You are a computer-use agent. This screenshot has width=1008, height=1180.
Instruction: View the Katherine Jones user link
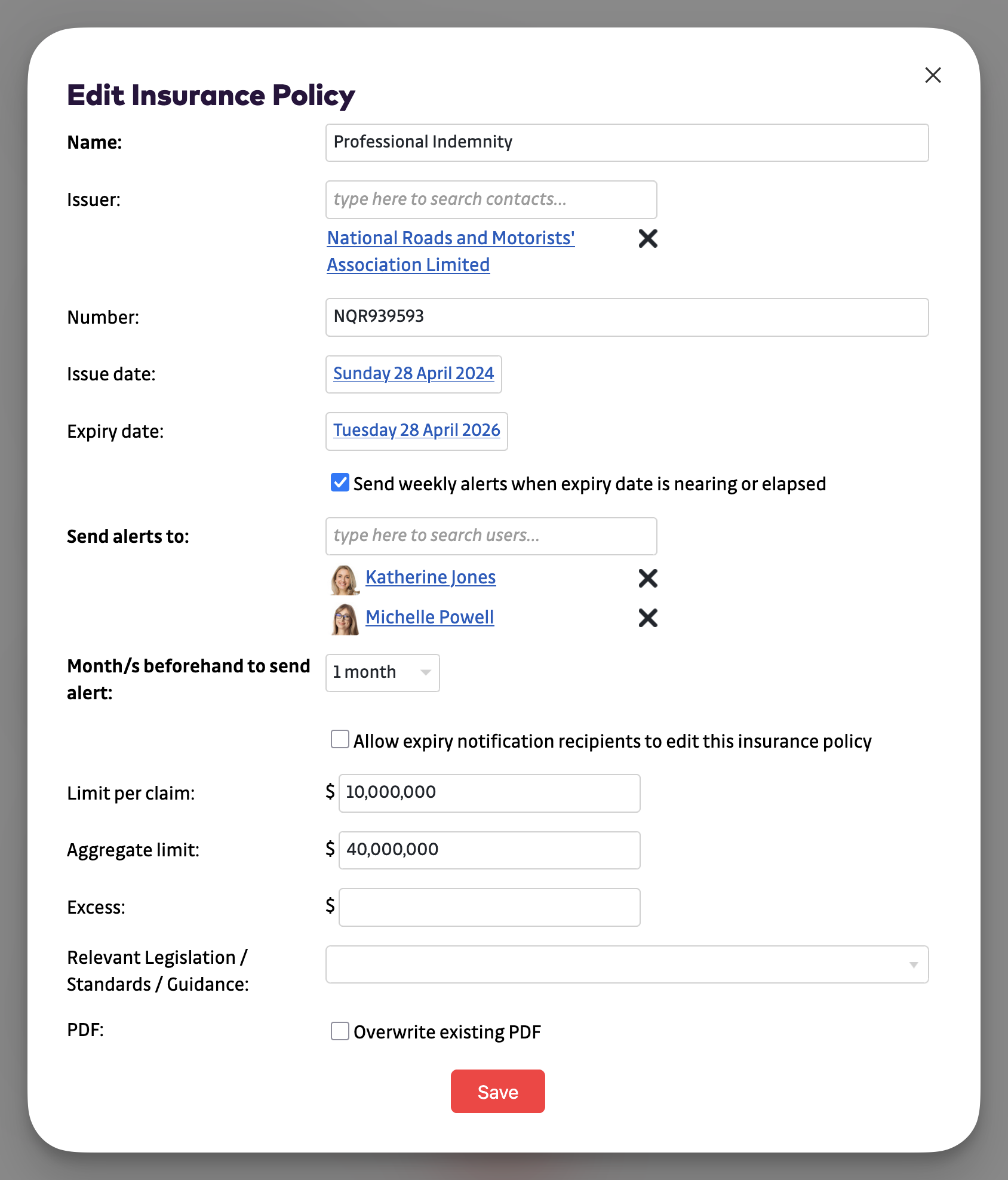coord(431,577)
